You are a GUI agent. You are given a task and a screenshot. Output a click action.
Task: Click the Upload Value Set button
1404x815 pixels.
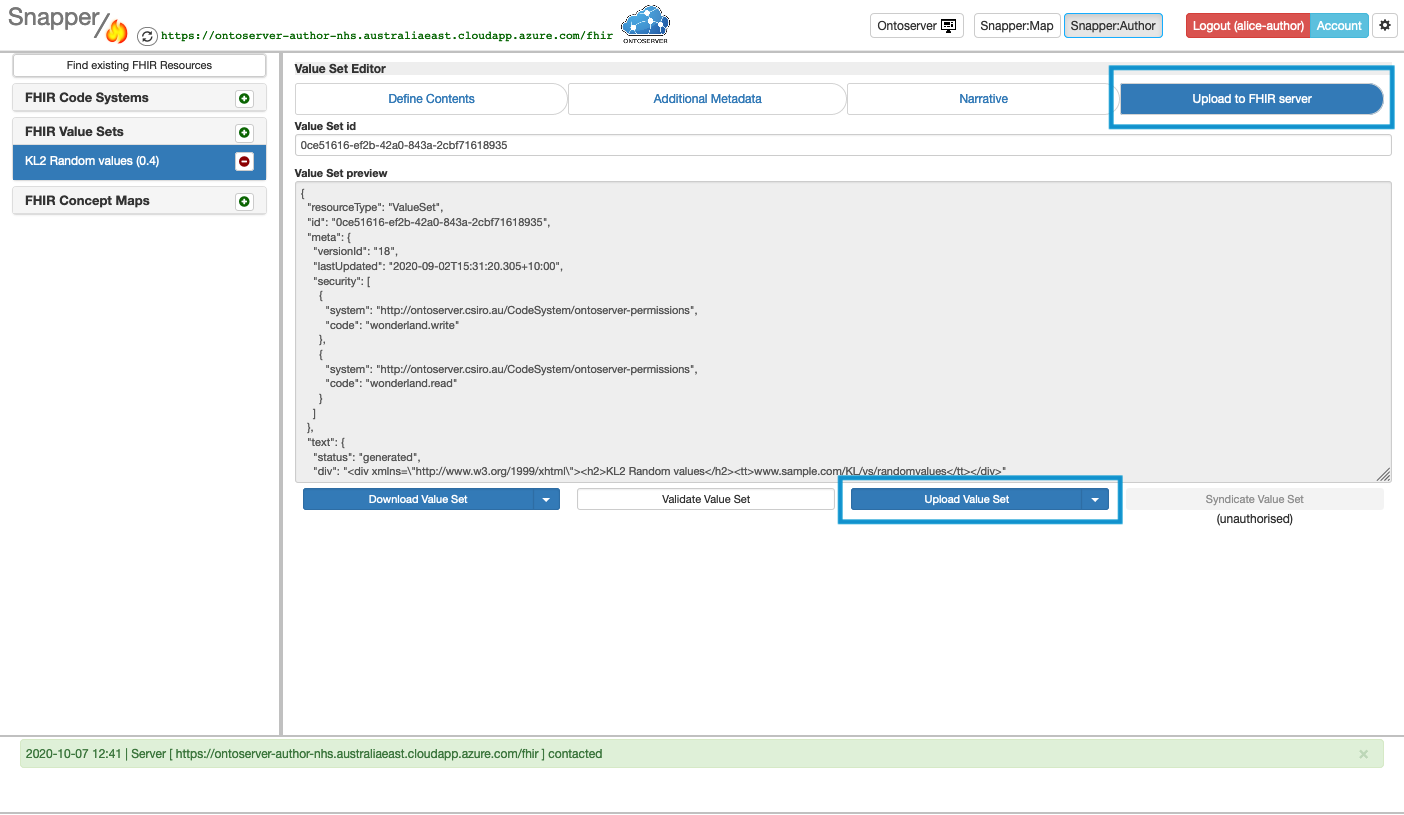(x=967, y=499)
